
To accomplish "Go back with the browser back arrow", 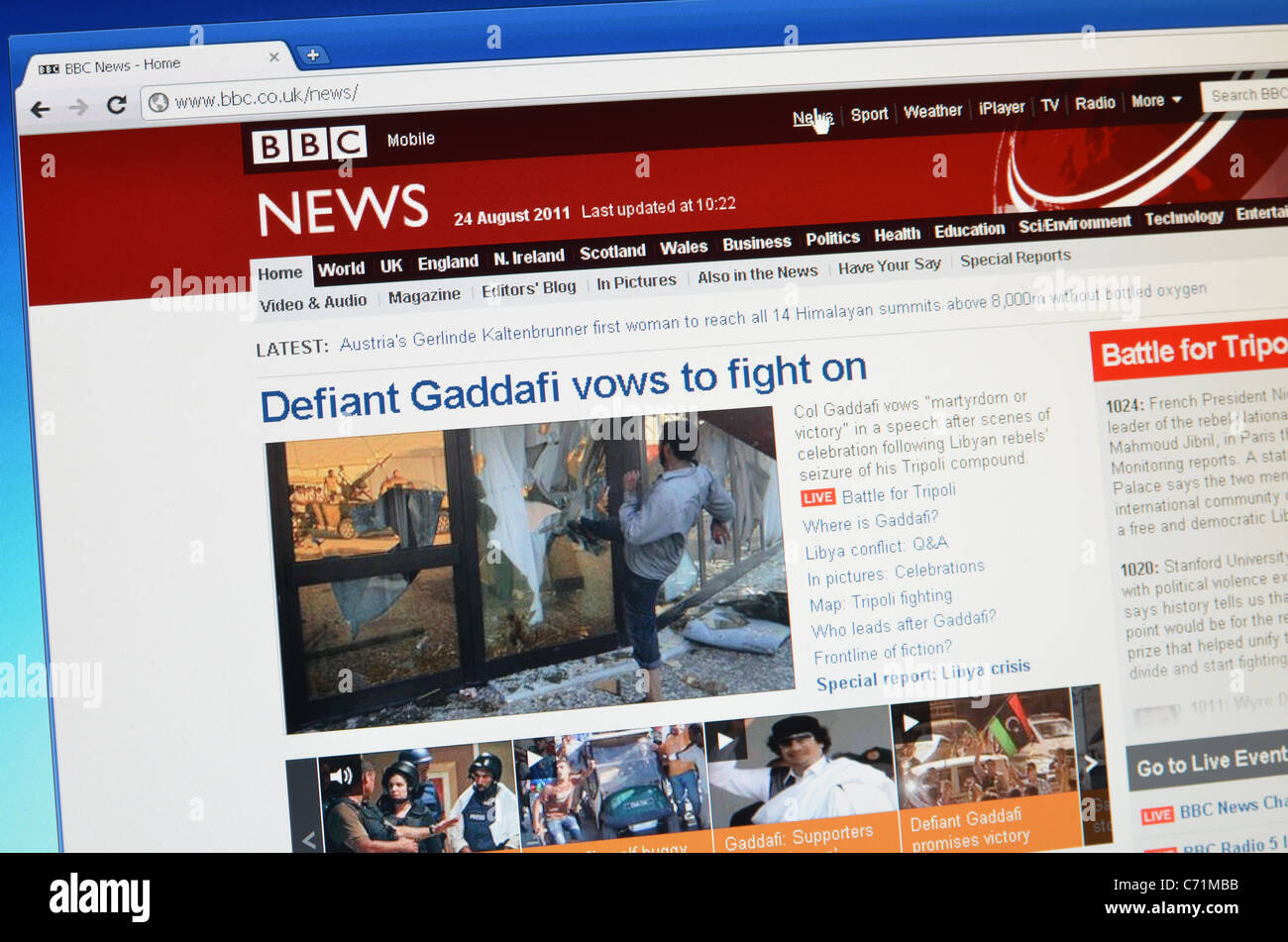I will pos(40,109).
